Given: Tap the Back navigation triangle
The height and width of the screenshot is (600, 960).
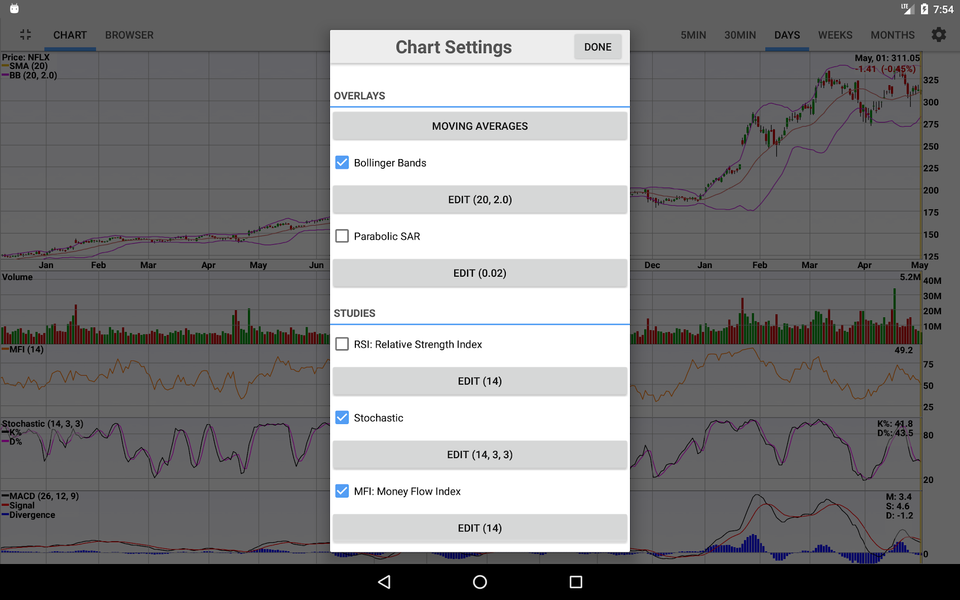Looking at the screenshot, I should (x=383, y=582).
